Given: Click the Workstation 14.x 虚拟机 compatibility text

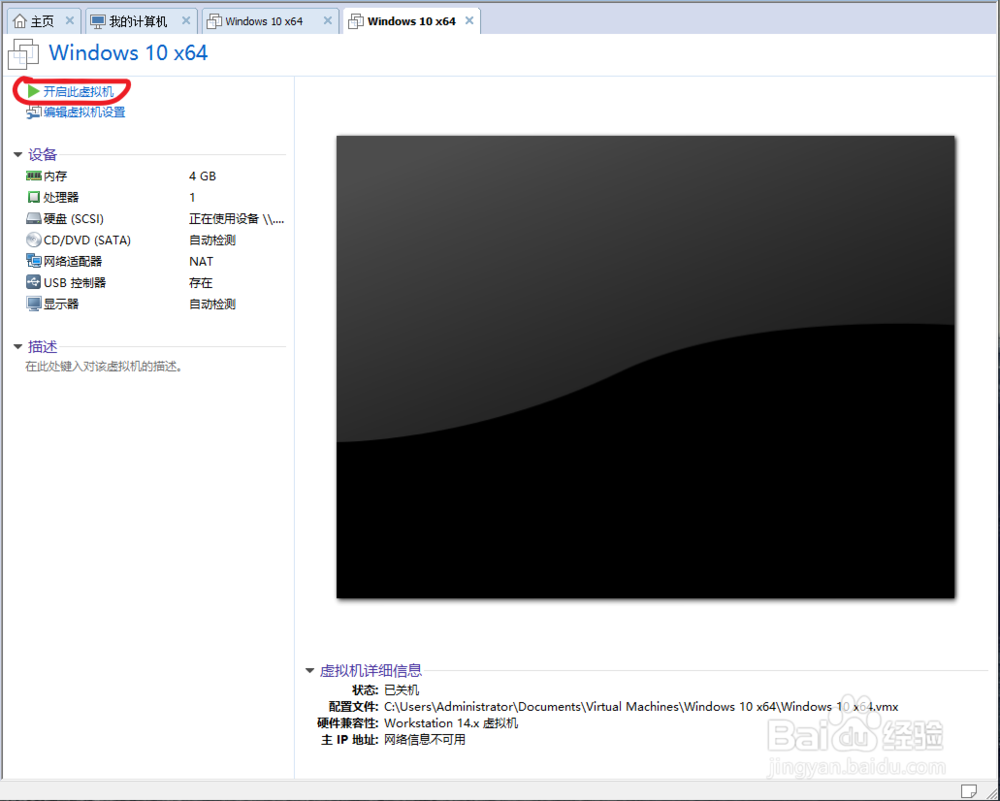Looking at the screenshot, I should [451, 723].
